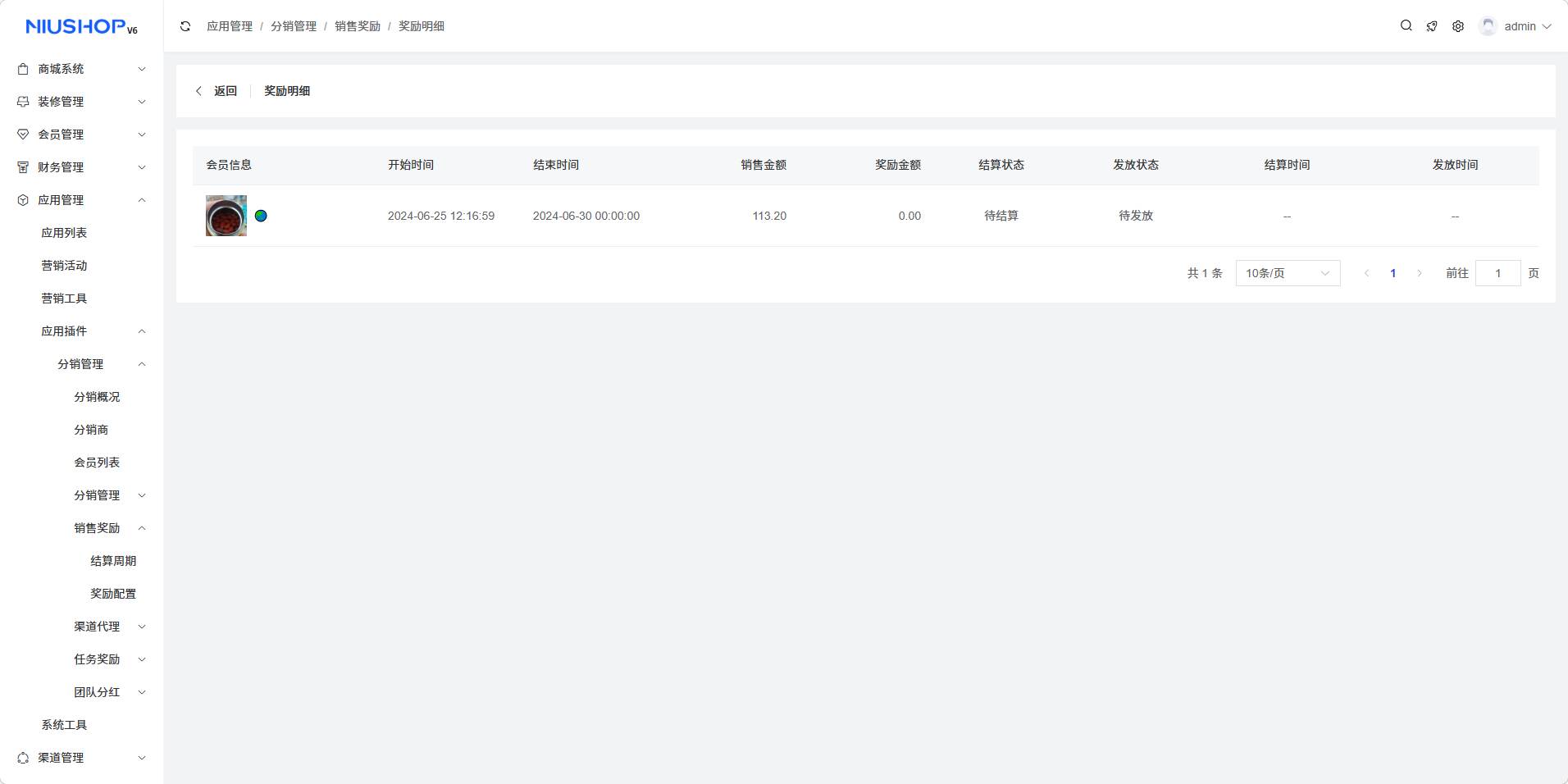Image resolution: width=1568 pixels, height=784 pixels.
Task: Click the NIUSHOP logo
Action: (x=81, y=27)
